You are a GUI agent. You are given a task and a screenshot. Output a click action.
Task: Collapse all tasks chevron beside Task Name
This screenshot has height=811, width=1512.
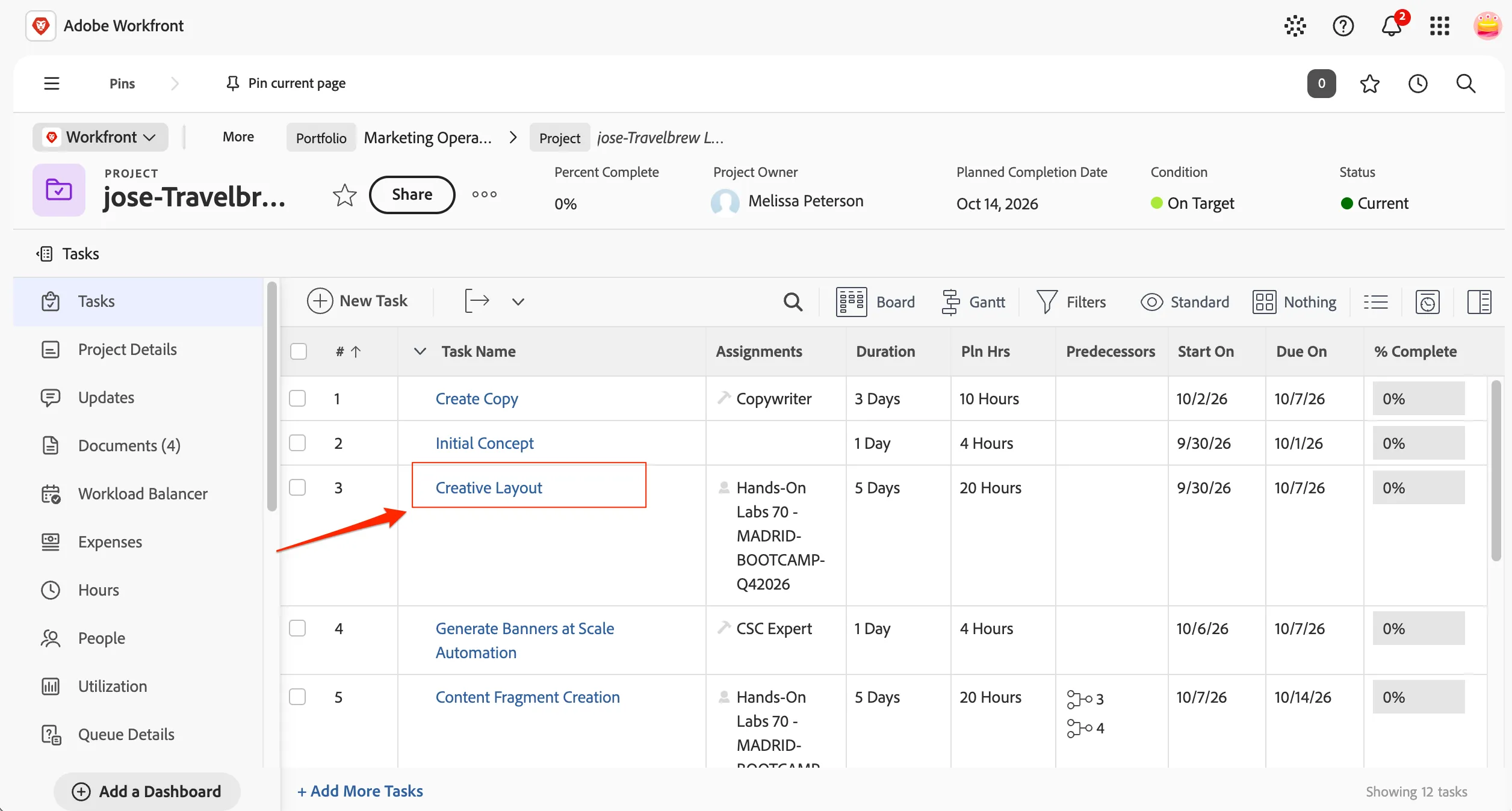[420, 351]
